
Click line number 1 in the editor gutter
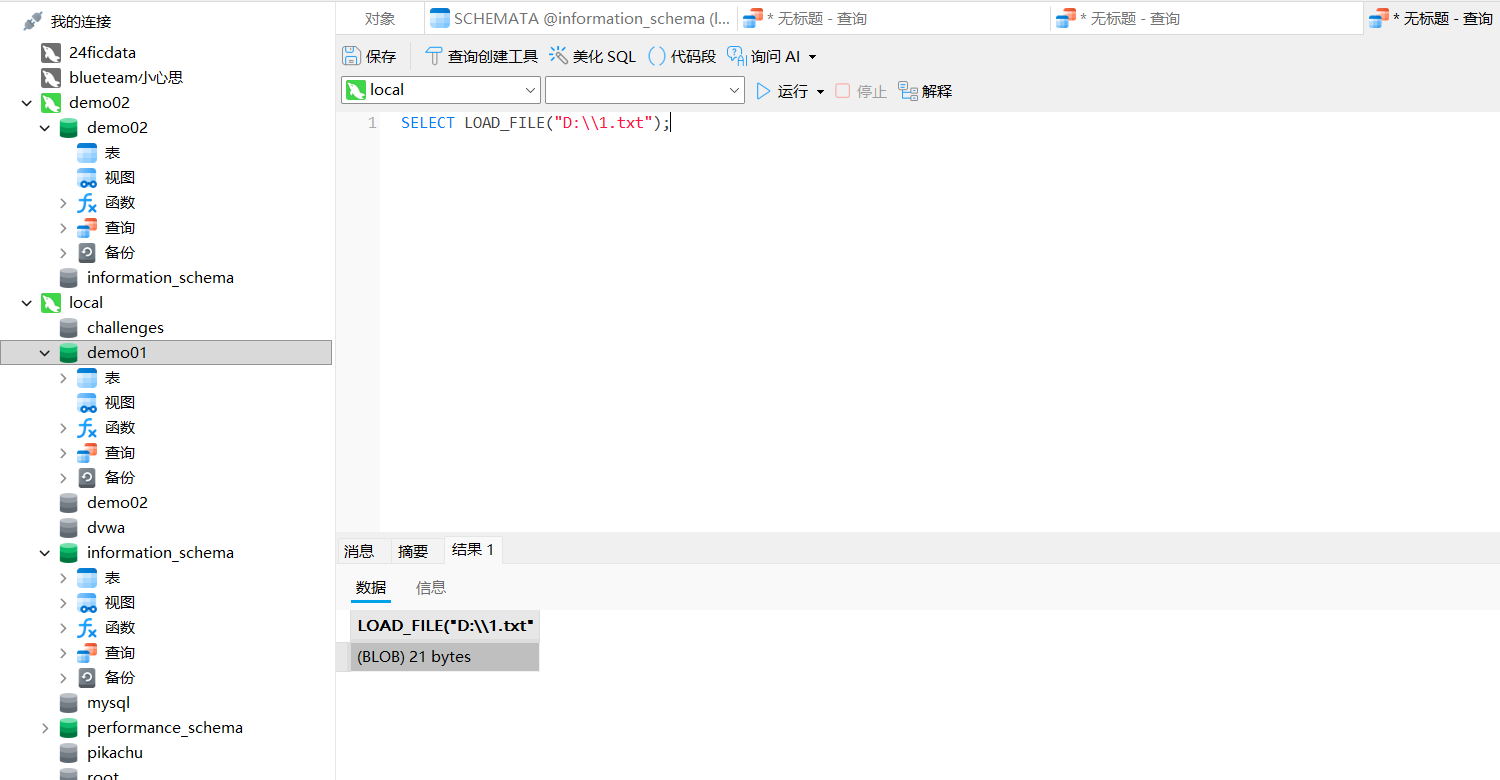pyautogui.click(x=372, y=123)
